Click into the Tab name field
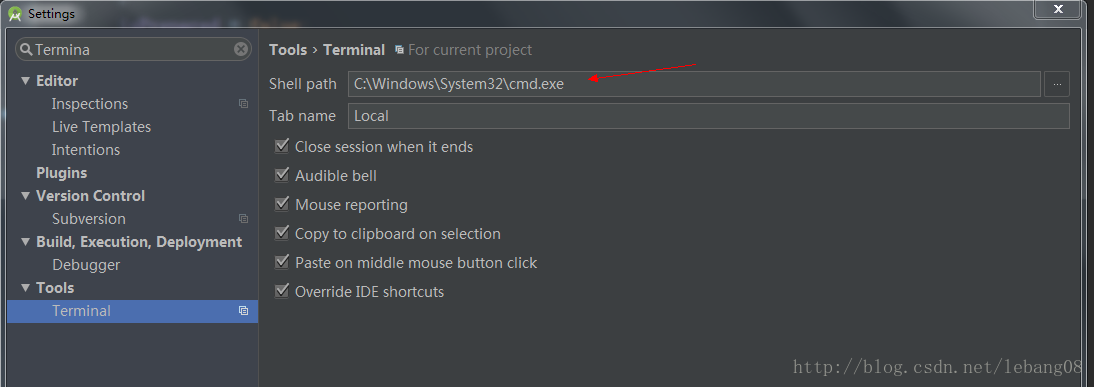This screenshot has height=387, width=1094. pyautogui.click(x=708, y=116)
